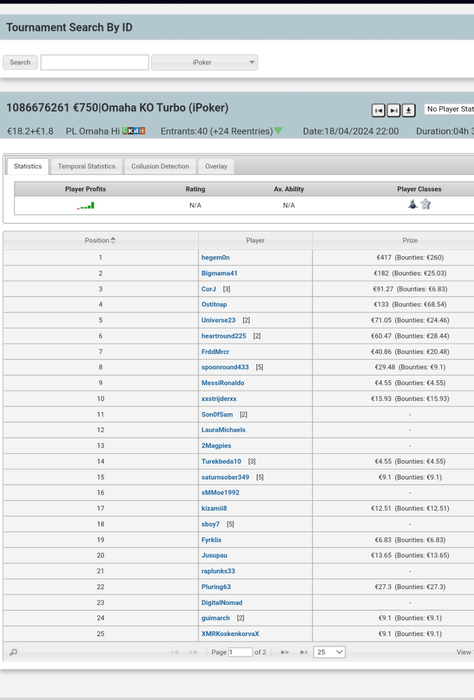Open player CorJ link
Screen dimensions: 474x700
pyautogui.click(x=208, y=289)
